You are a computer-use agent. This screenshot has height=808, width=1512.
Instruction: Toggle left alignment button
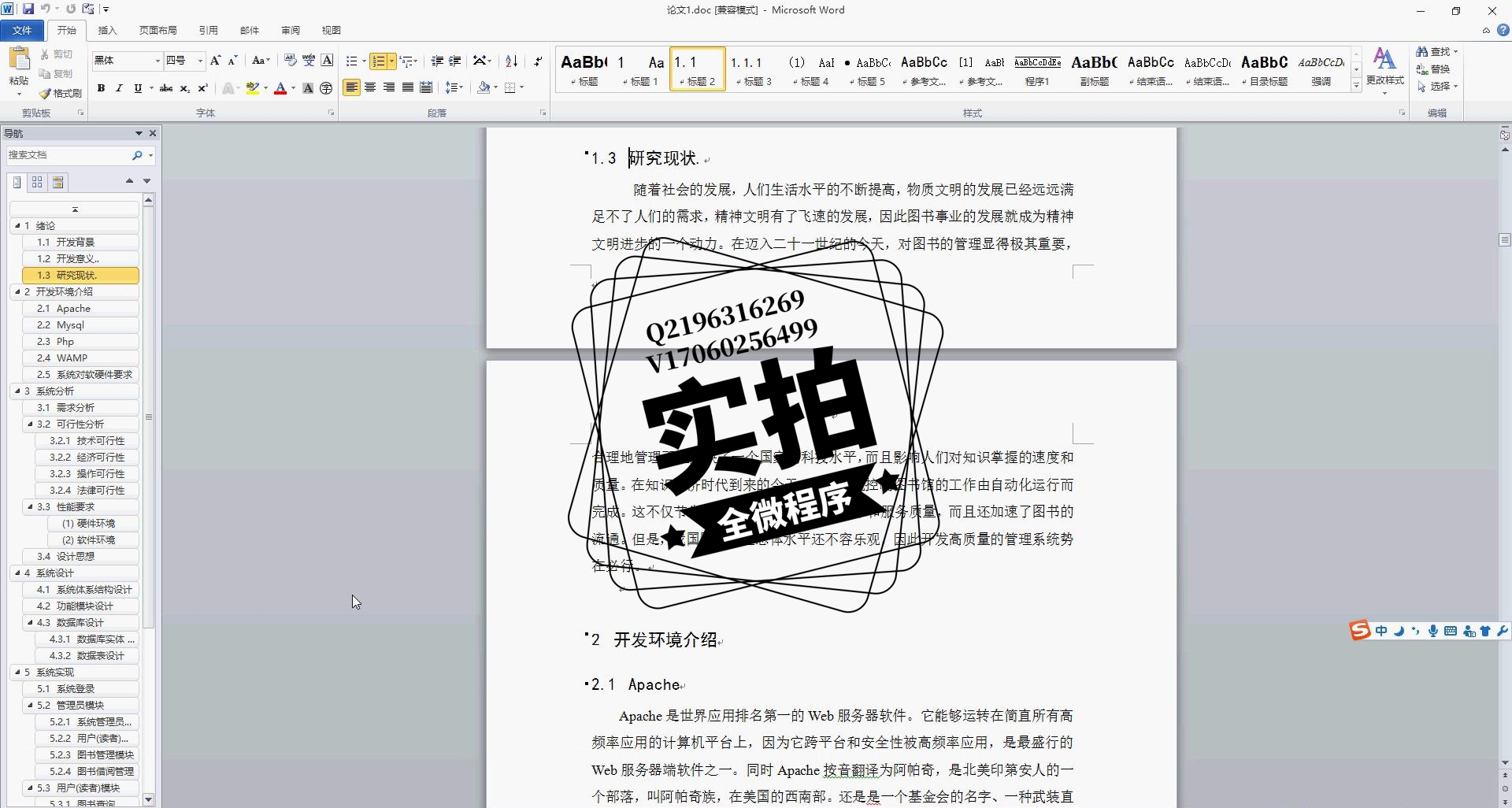(351, 87)
